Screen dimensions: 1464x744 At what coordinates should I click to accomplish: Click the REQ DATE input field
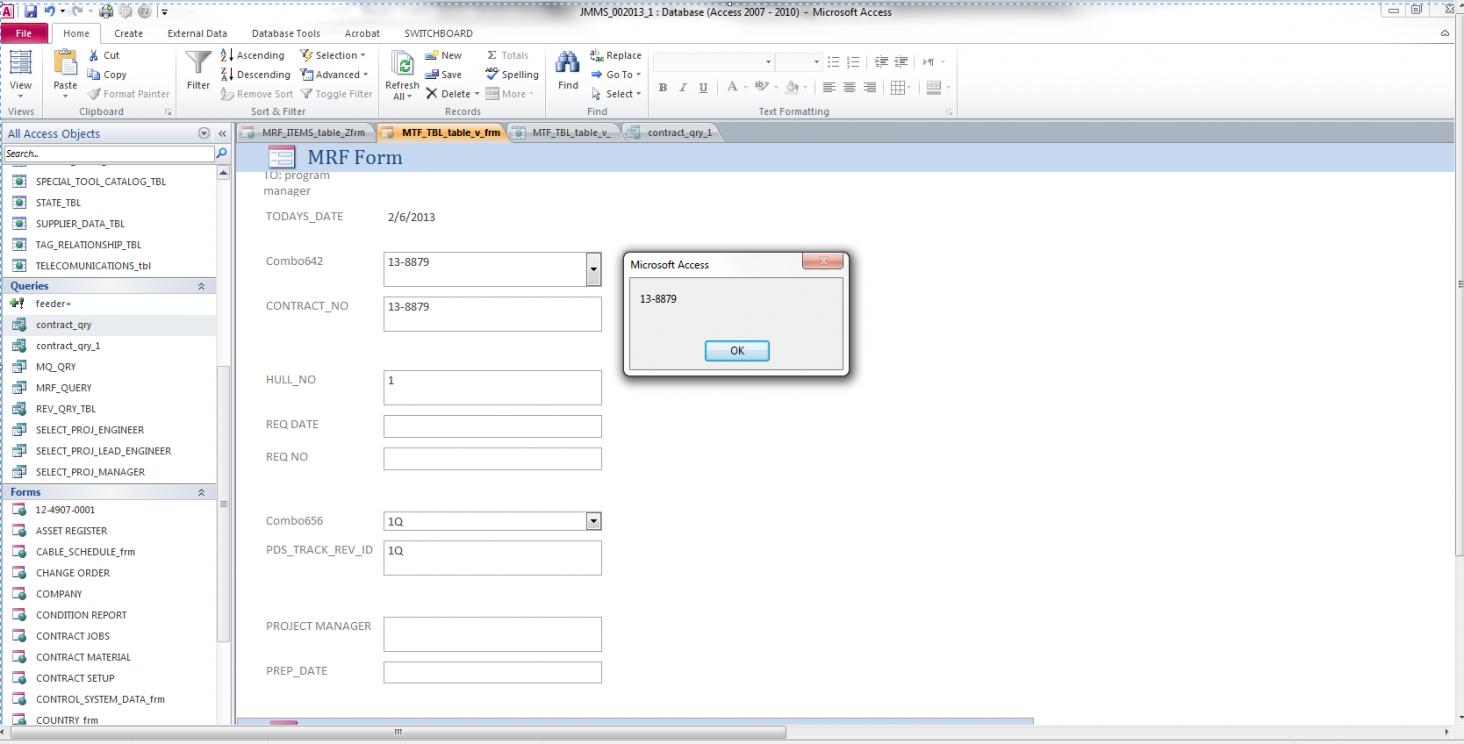tap(492, 426)
